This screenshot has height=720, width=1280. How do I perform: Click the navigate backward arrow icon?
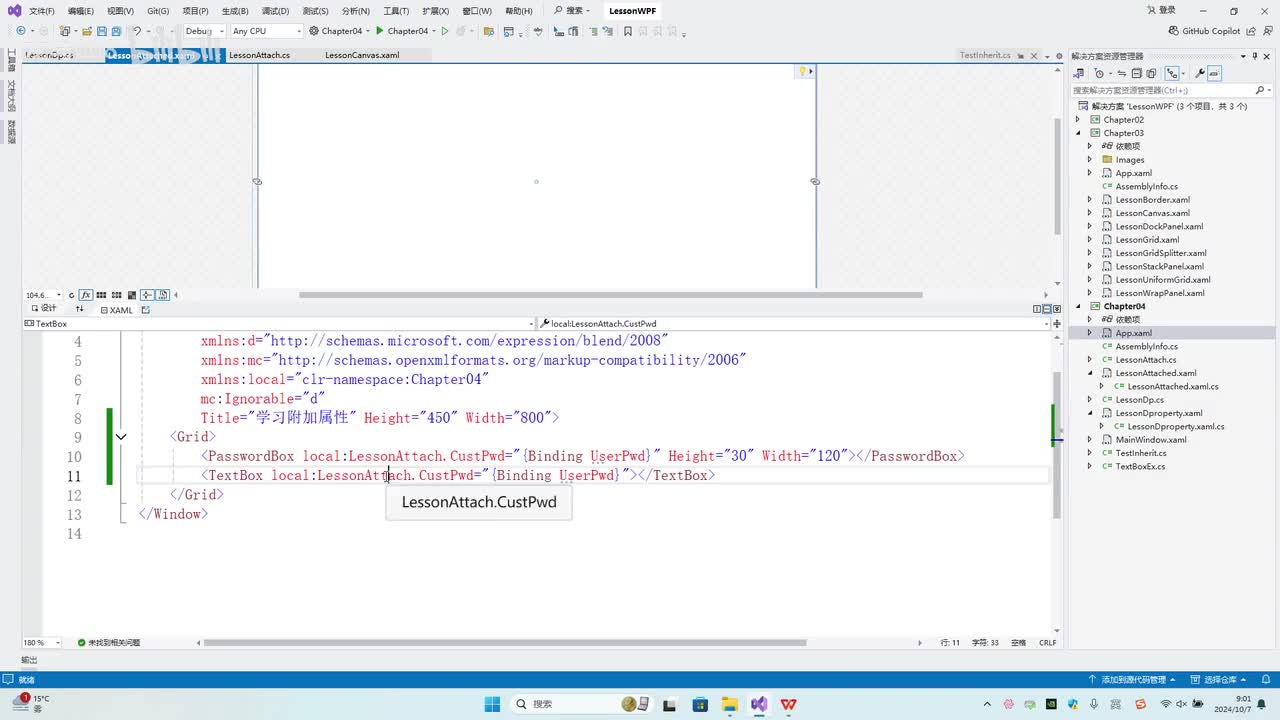point(20,31)
